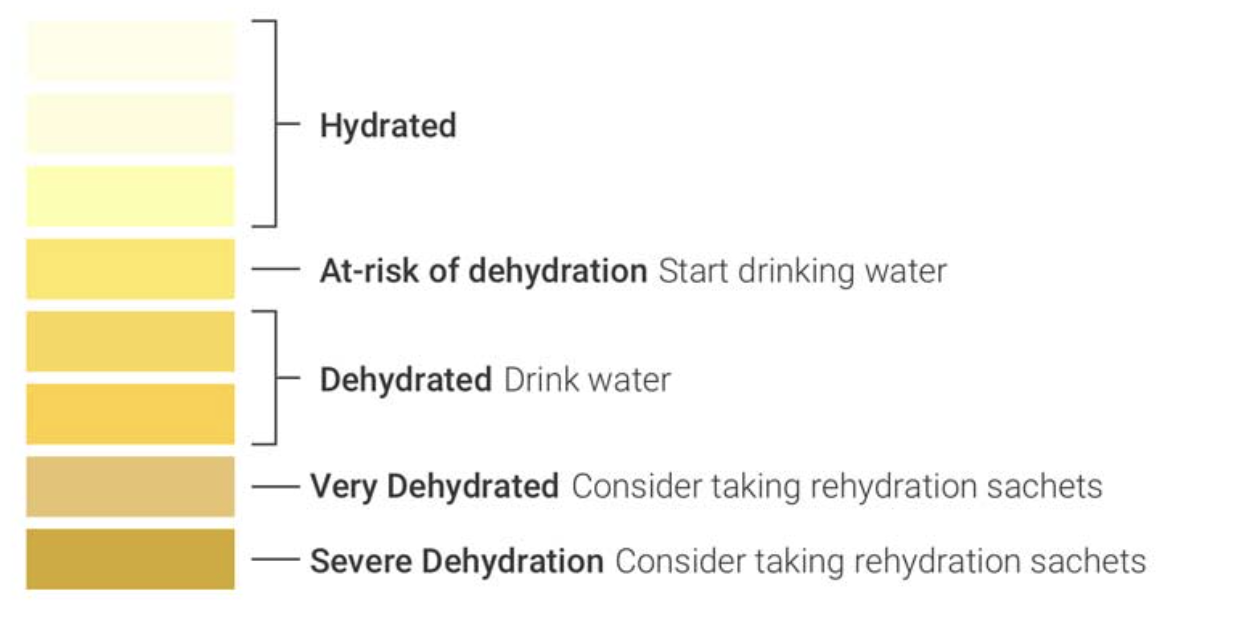Click the palest cream swatch at the top
The height and width of the screenshot is (620, 1258).
coord(130,51)
